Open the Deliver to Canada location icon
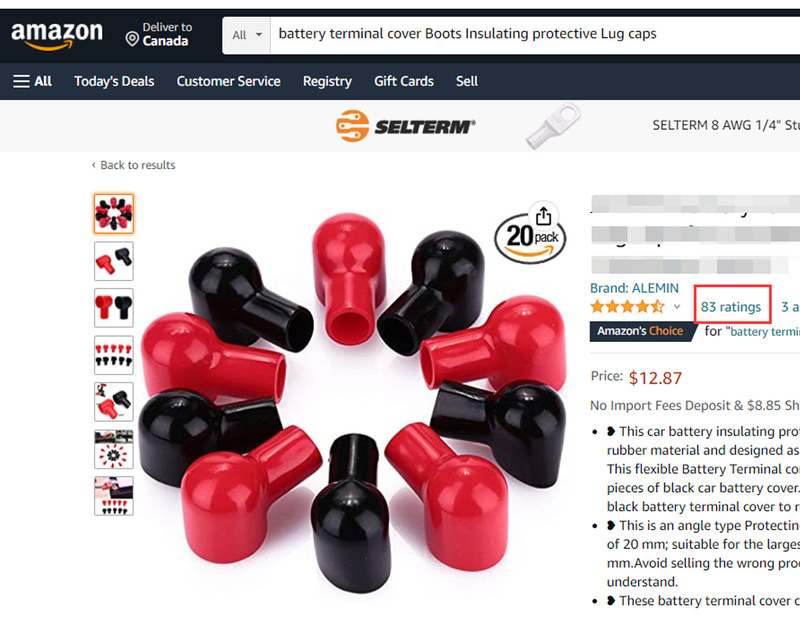 pyautogui.click(x=132, y=39)
